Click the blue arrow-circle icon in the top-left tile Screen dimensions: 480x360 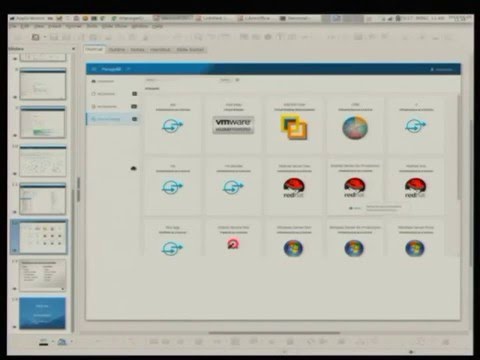[172, 126]
